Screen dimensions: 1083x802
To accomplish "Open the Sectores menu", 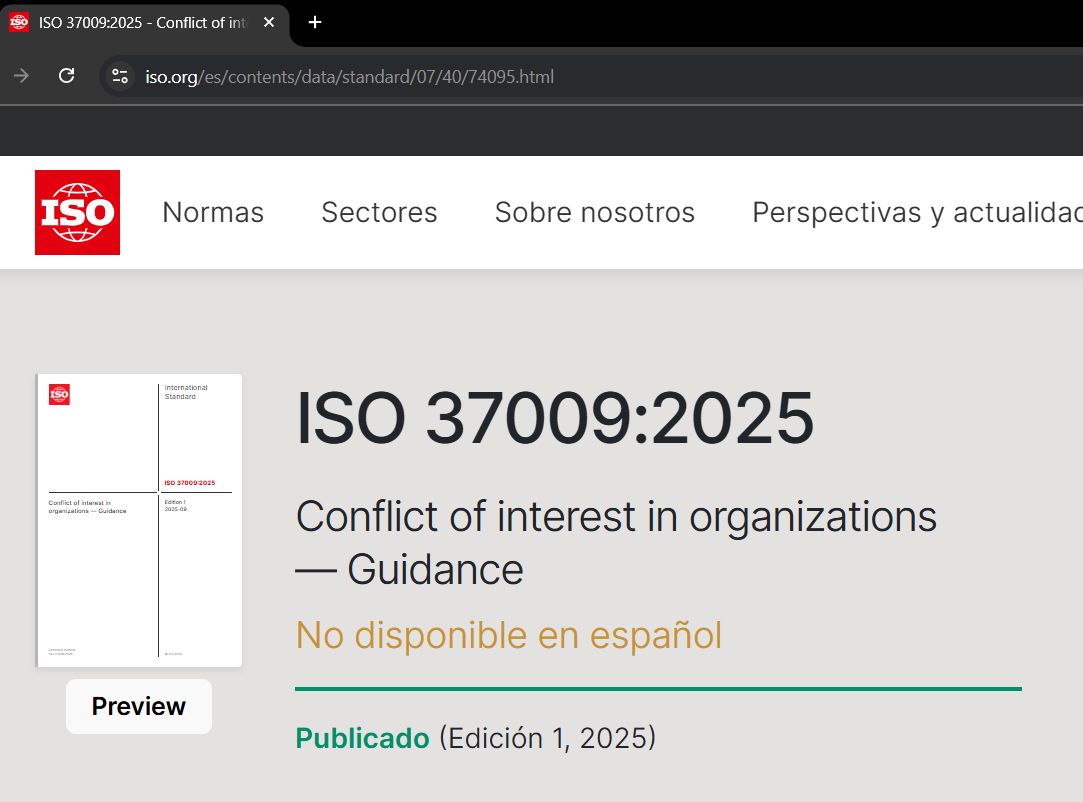I will [379, 212].
